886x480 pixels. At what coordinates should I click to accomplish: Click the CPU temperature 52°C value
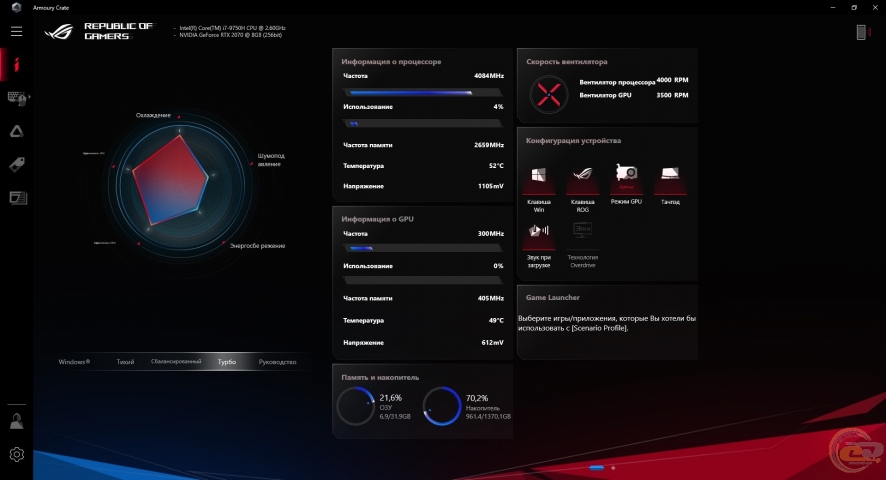pos(496,166)
